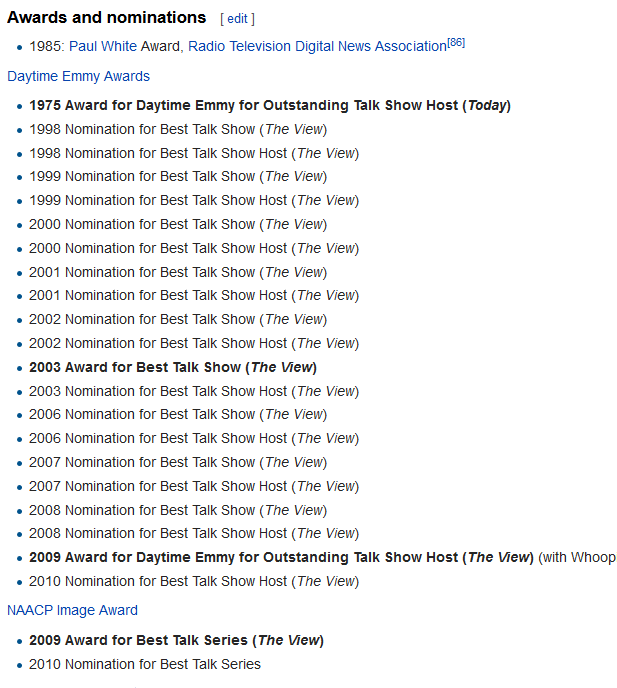Click the 1975 Outstanding Talk Show Host entry
617x688 pixels.
(269, 105)
